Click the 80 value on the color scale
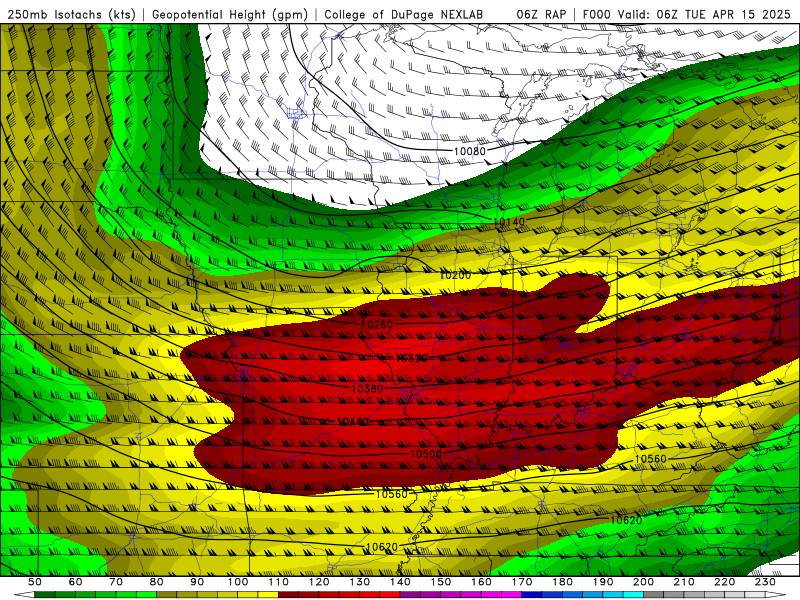The height and width of the screenshot is (600, 800). point(157,582)
